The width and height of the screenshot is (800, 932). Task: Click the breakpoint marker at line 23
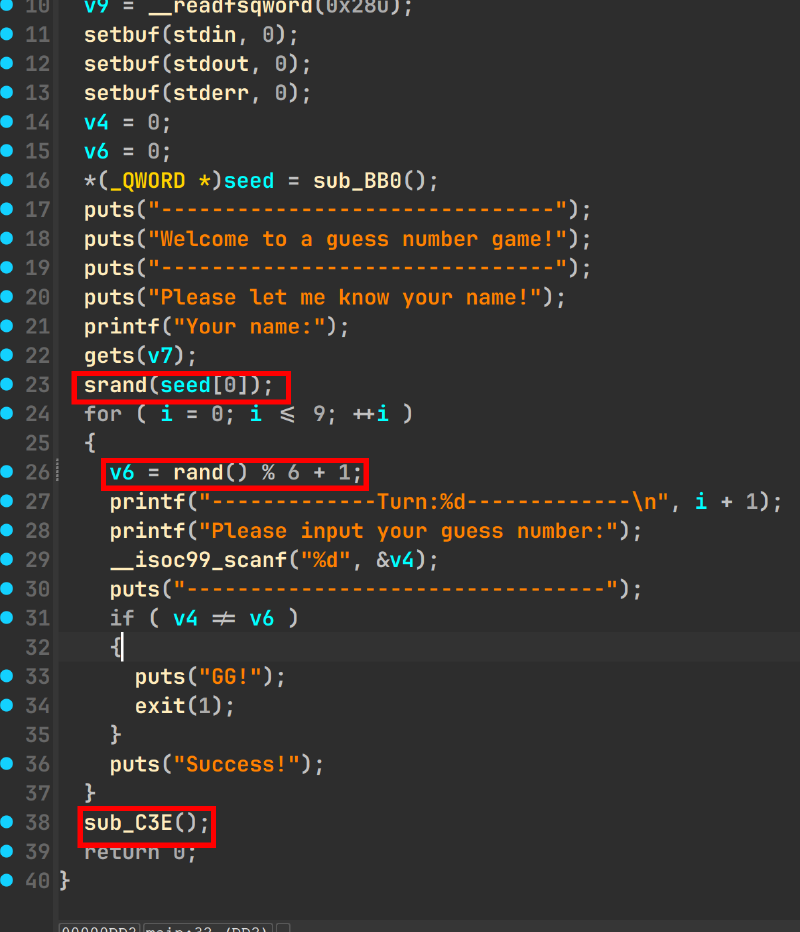[8, 386]
